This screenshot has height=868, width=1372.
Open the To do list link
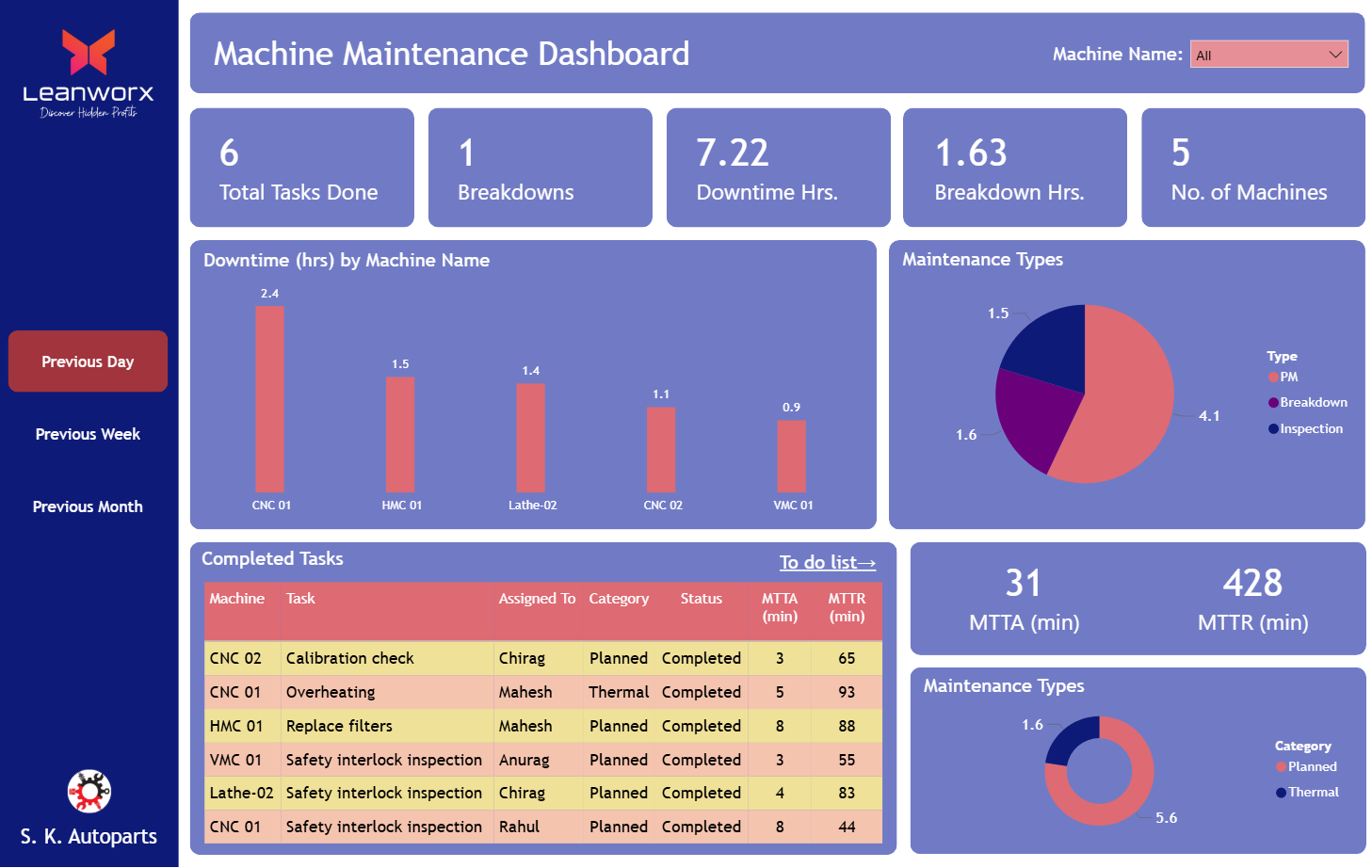pyautogui.click(x=828, y=562)
